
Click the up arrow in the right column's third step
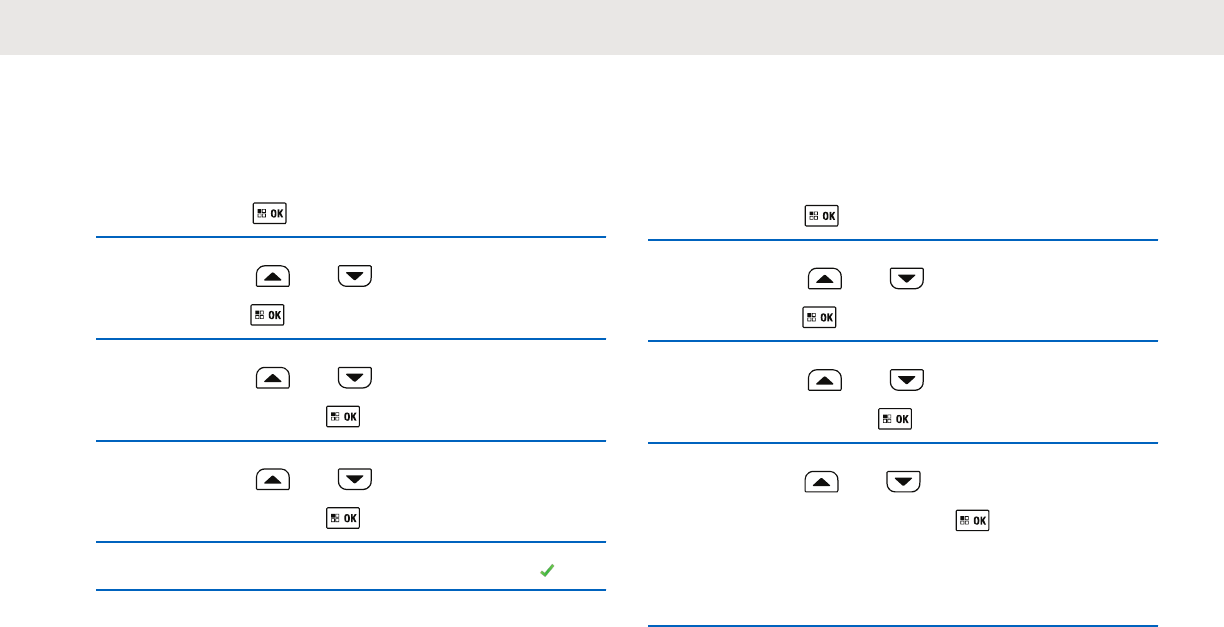coord(825,380)
